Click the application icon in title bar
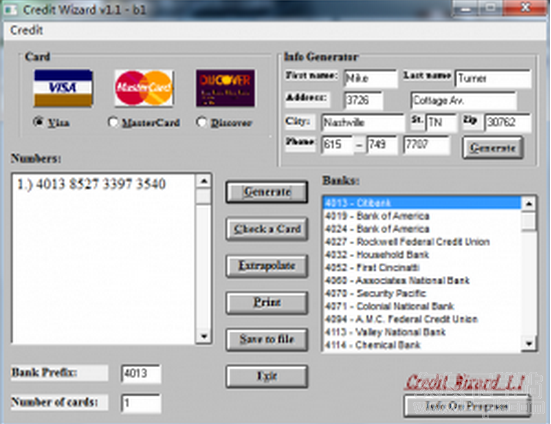Screen dimensions: 551x424 click(11, 9)
